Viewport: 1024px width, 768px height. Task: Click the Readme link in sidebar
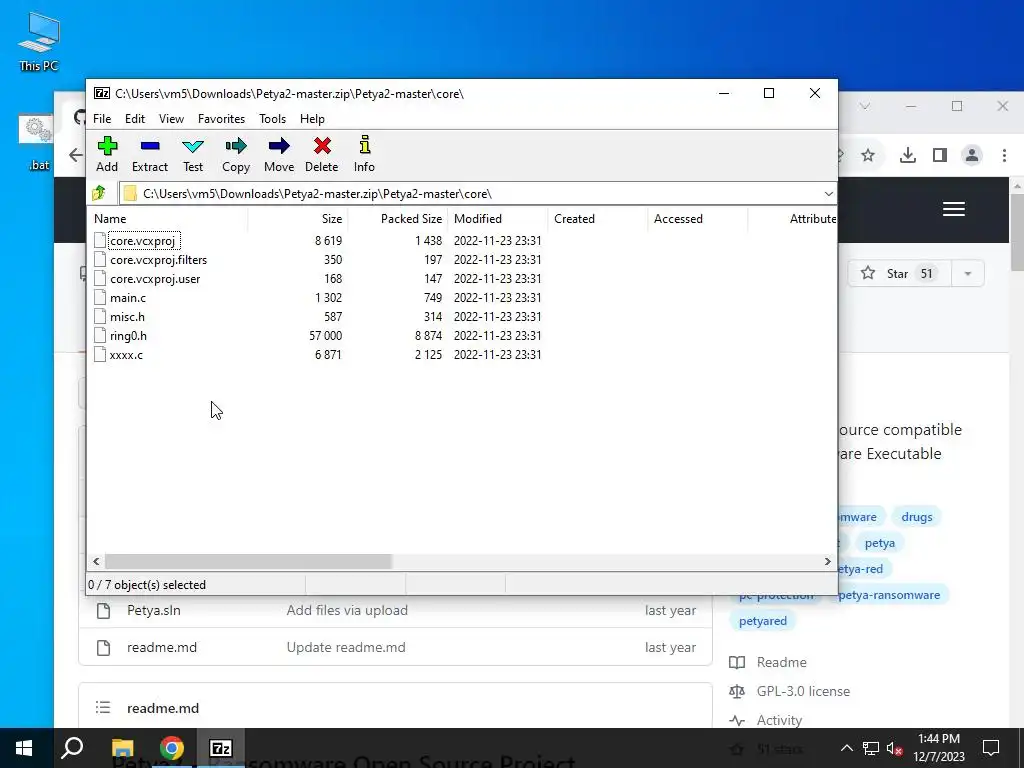(781, 662)
